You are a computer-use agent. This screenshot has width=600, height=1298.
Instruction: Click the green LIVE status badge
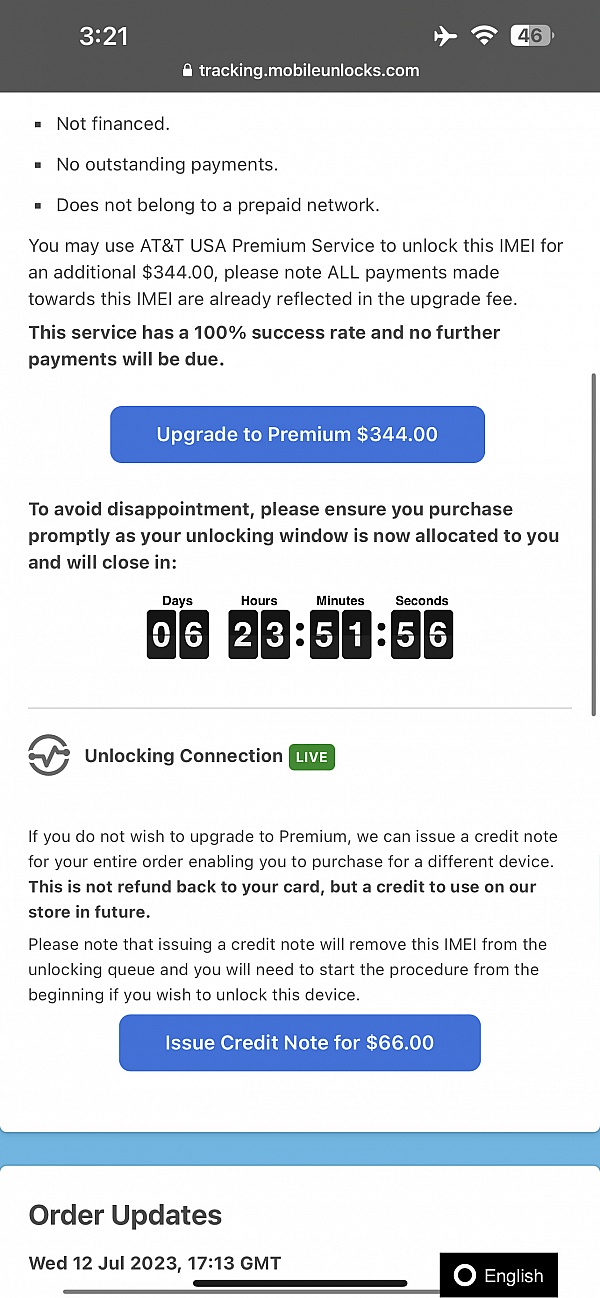click(x=311, y=756)
